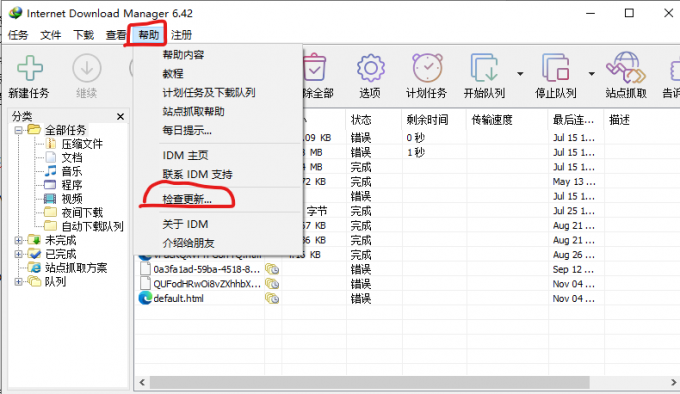Click the May 13 last-try date cell

tap(574, 182)
